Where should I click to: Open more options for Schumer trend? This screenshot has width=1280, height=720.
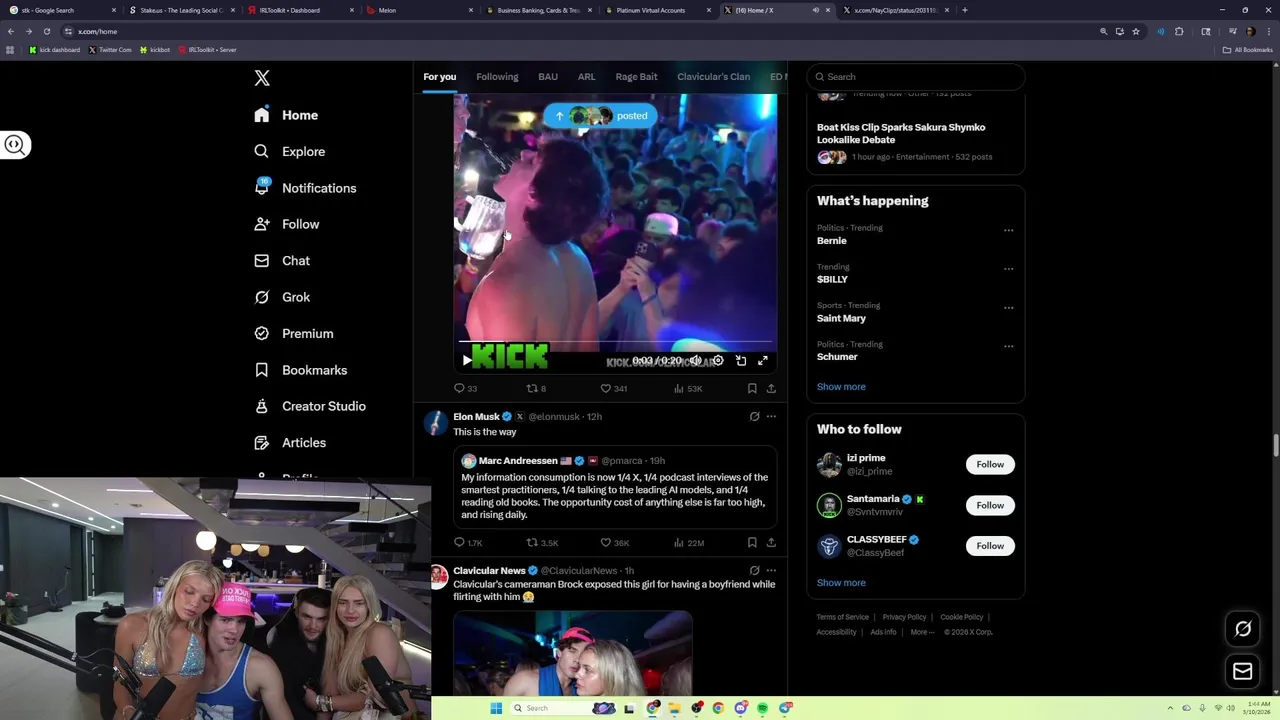(x=1008, y=347)
